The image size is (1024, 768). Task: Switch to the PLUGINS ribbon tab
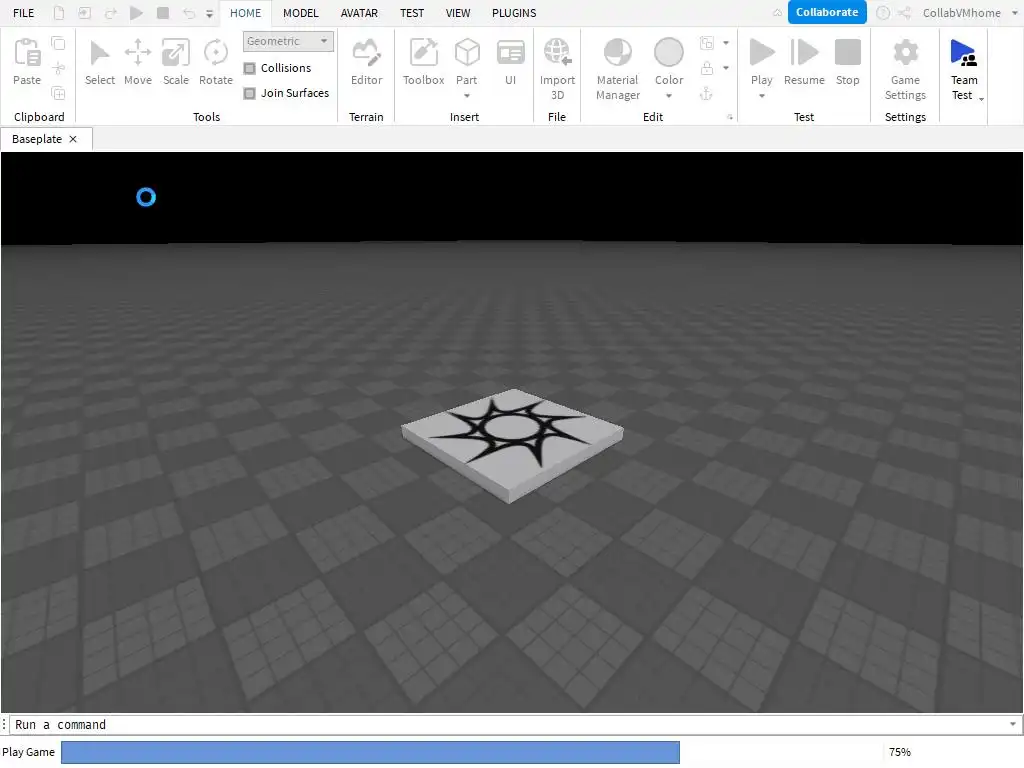[514, 13]
